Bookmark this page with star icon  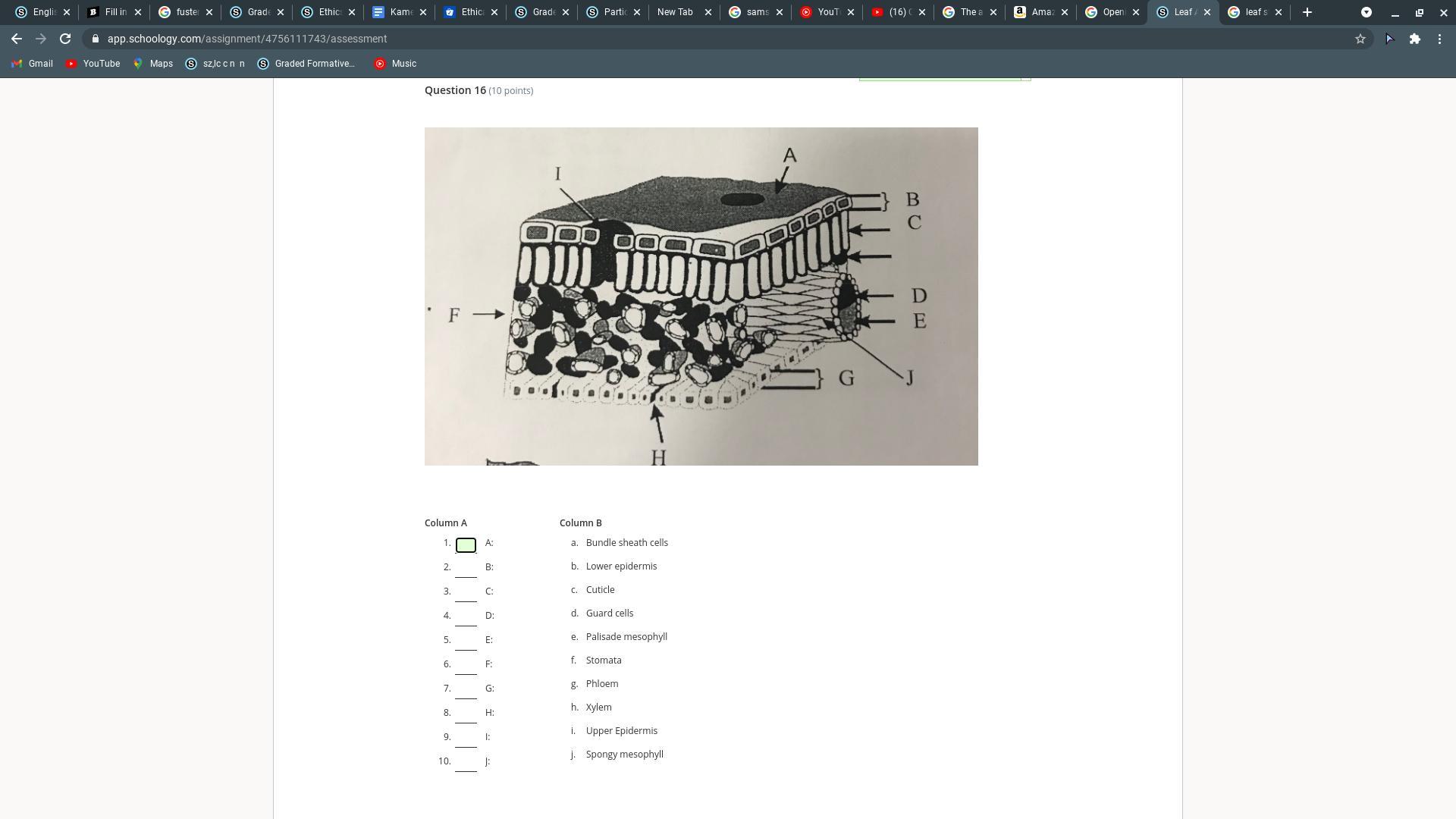[x=1360, y=39]
